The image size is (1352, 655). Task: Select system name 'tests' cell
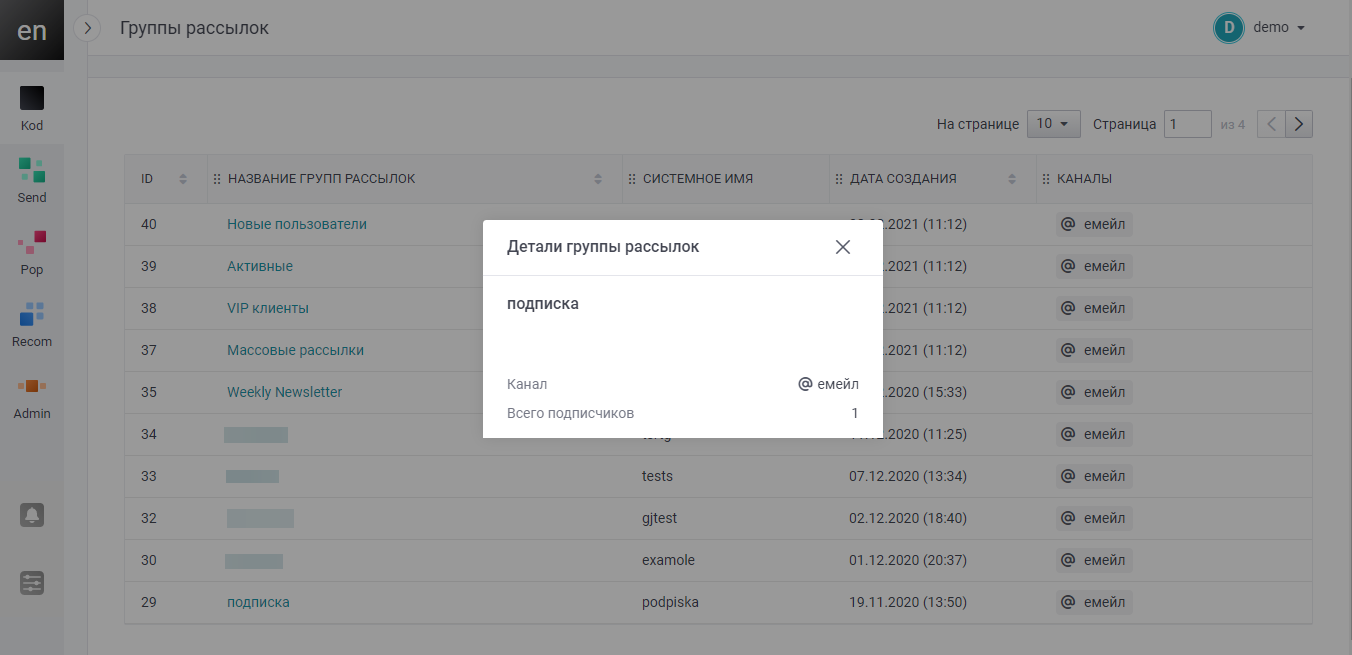pos(657,476)
